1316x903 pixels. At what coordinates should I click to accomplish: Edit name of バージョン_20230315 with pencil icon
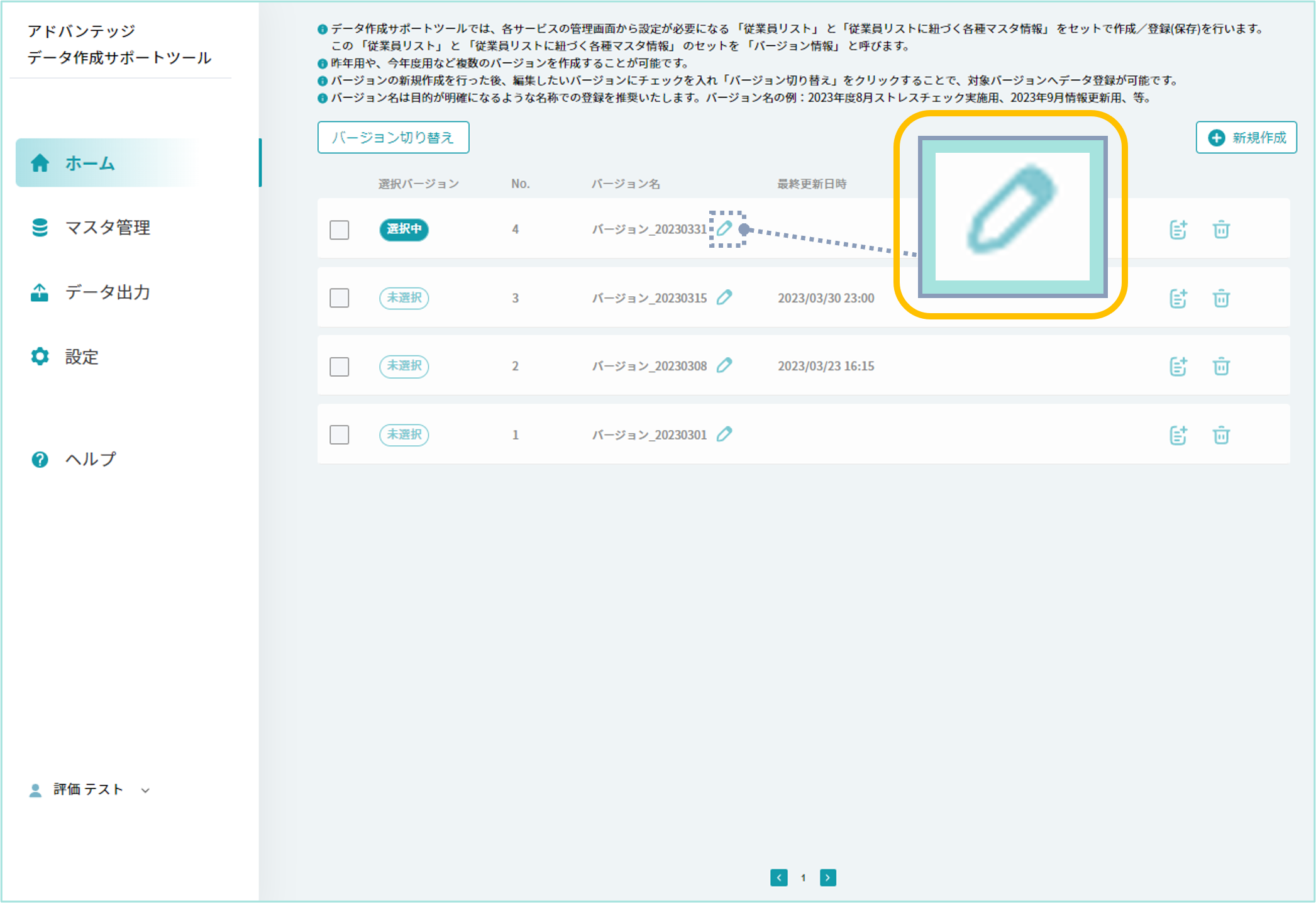coord(724,297)
